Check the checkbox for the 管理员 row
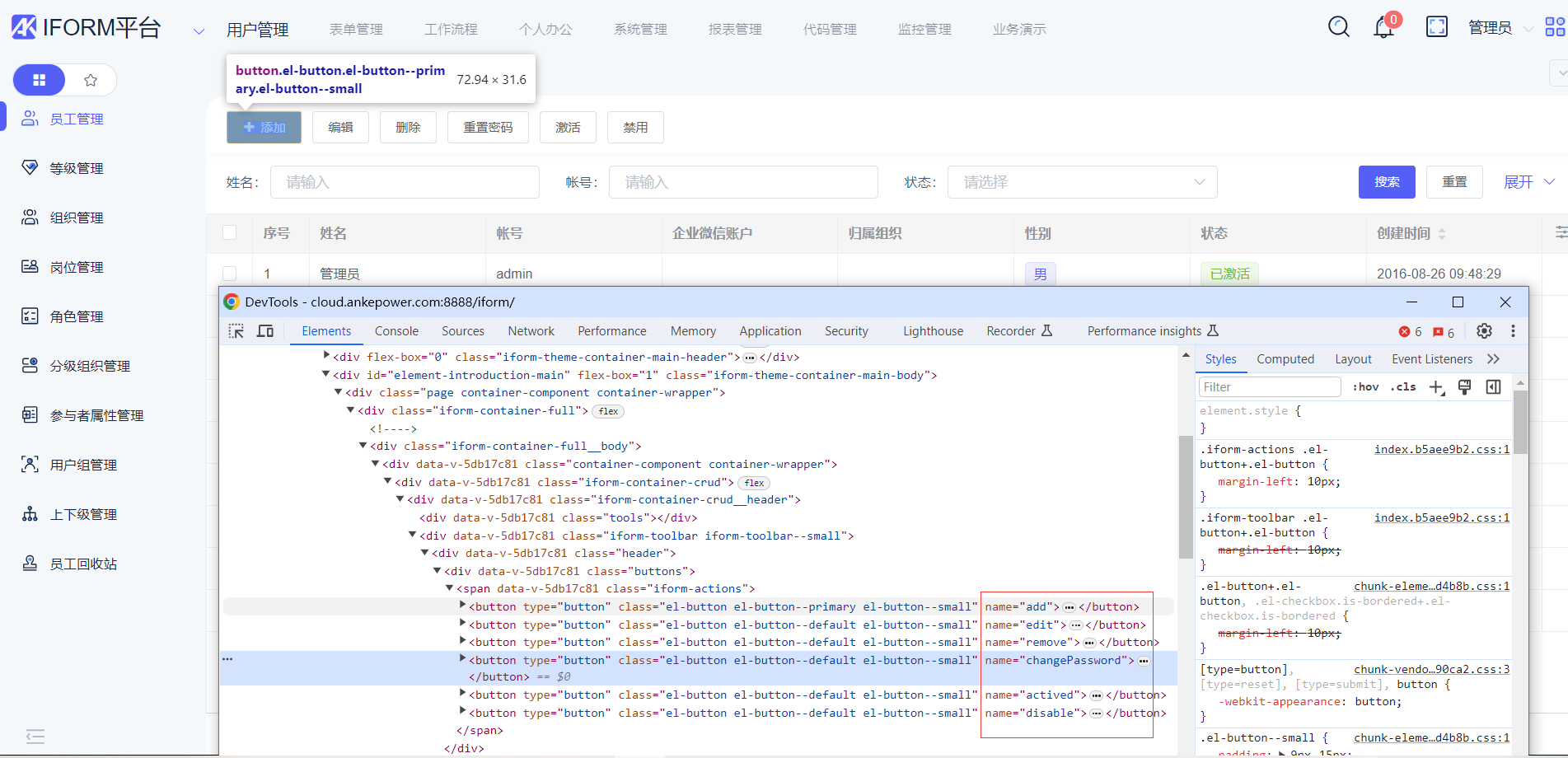This screenshot has width=1568, height=758. tap(230, 274)
